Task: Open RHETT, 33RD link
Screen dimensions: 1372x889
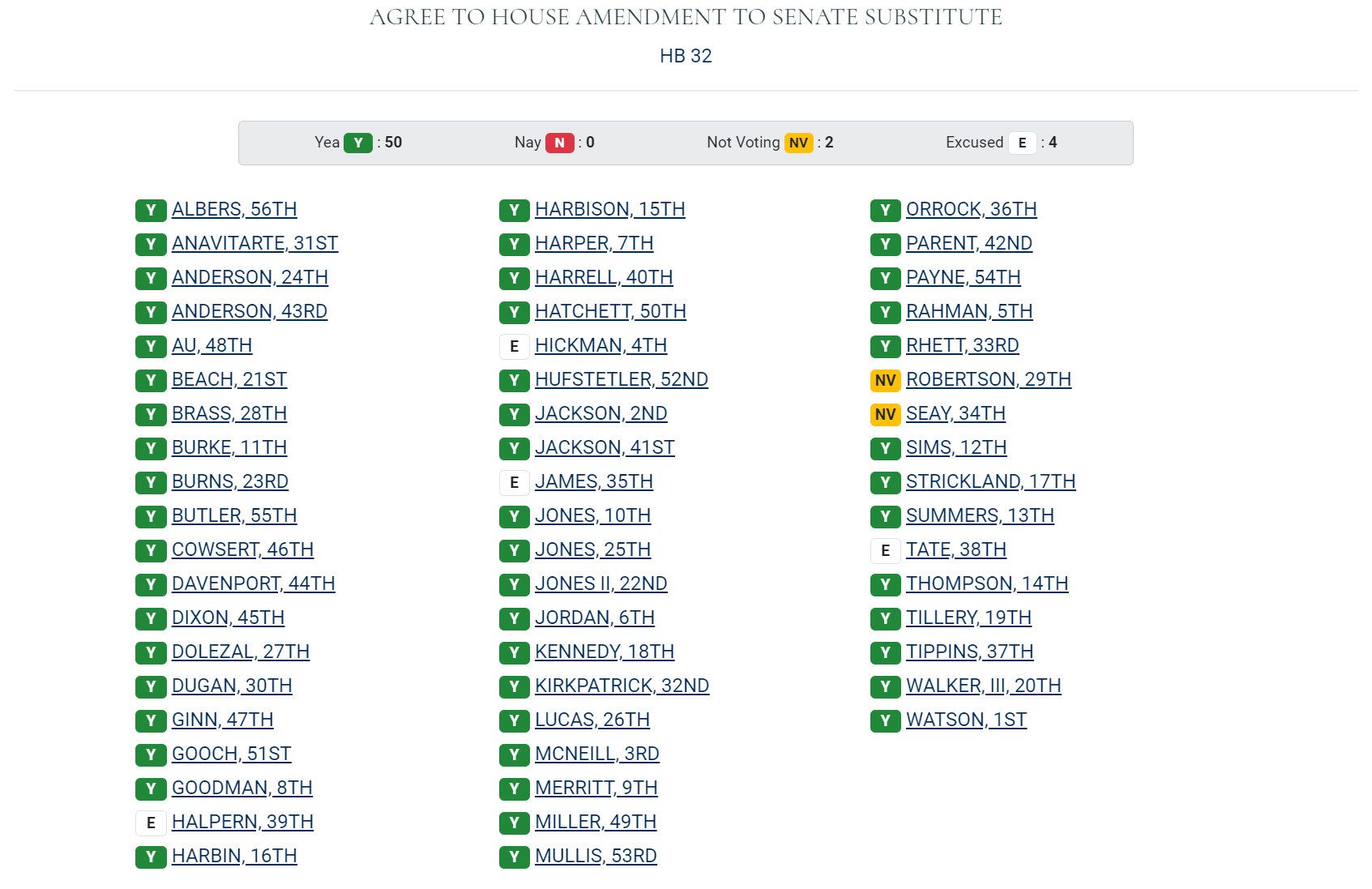Action: tap(963, 345)
